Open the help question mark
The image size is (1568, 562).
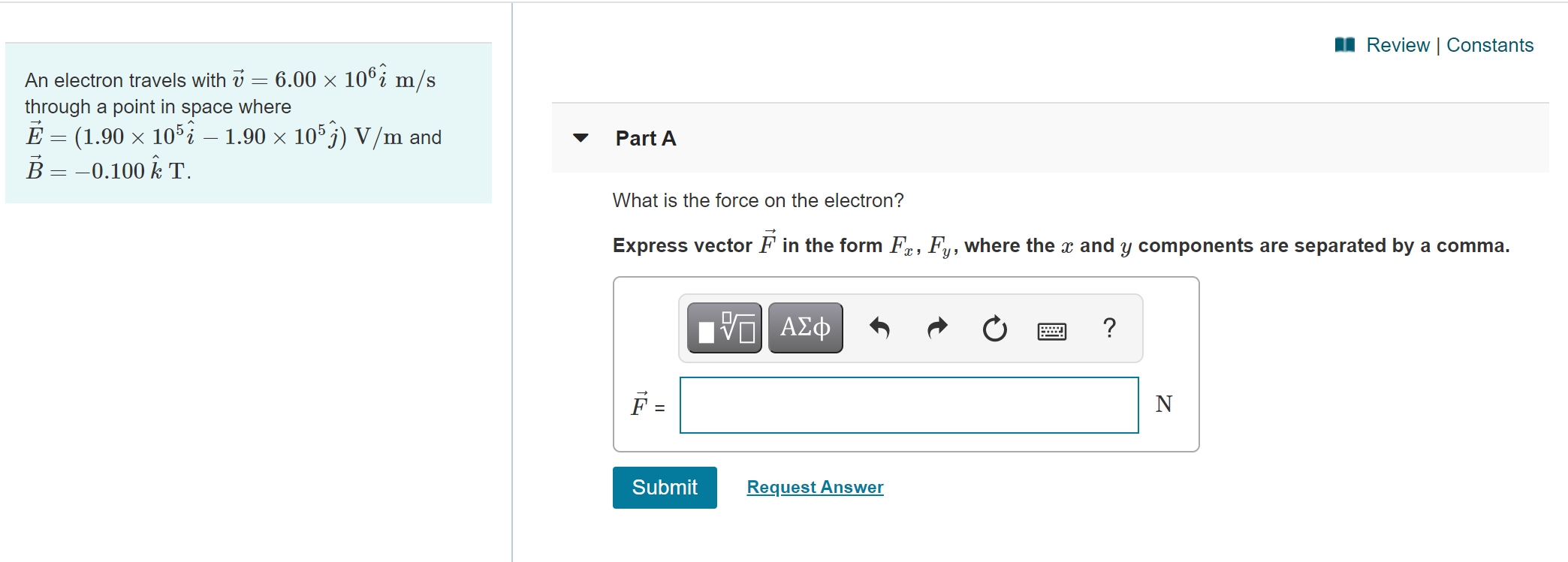coord(1109,328)
